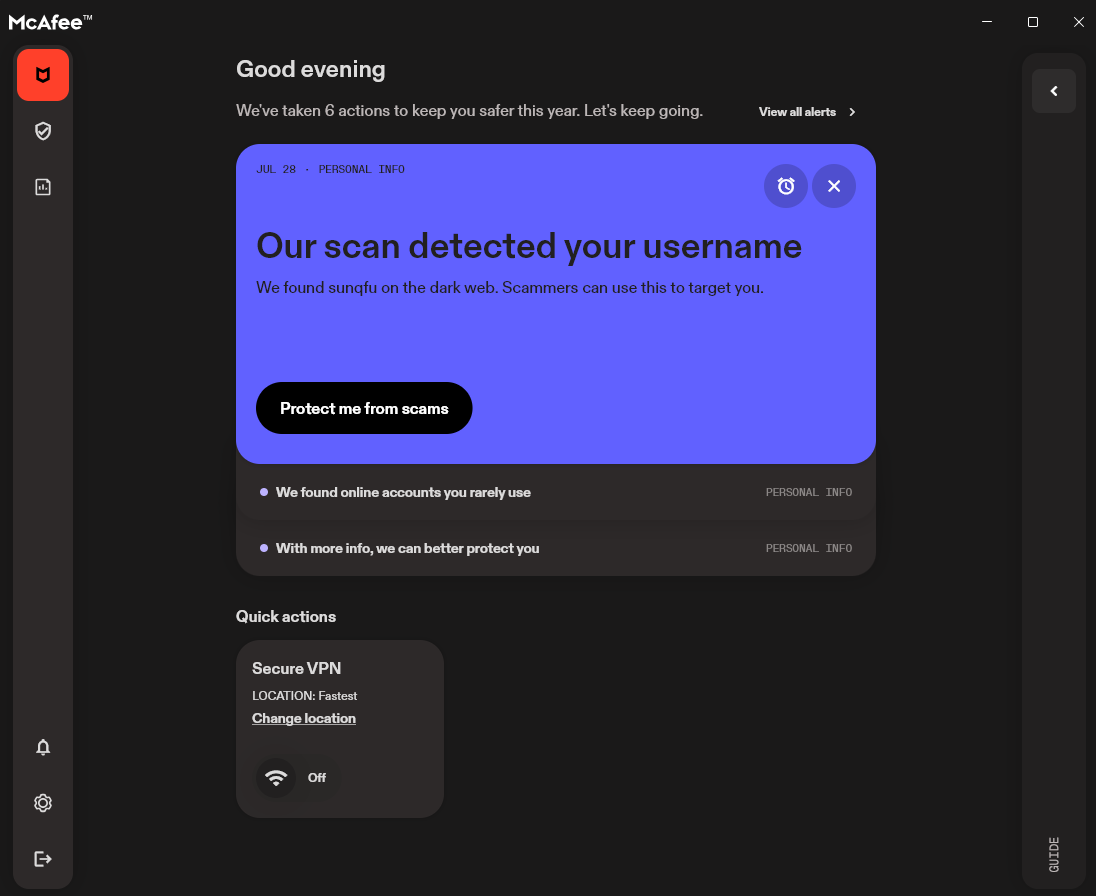Open the McAfee home shield icon
The width and height of the screenshot is (1096, 896).
[x=43, y=75]
